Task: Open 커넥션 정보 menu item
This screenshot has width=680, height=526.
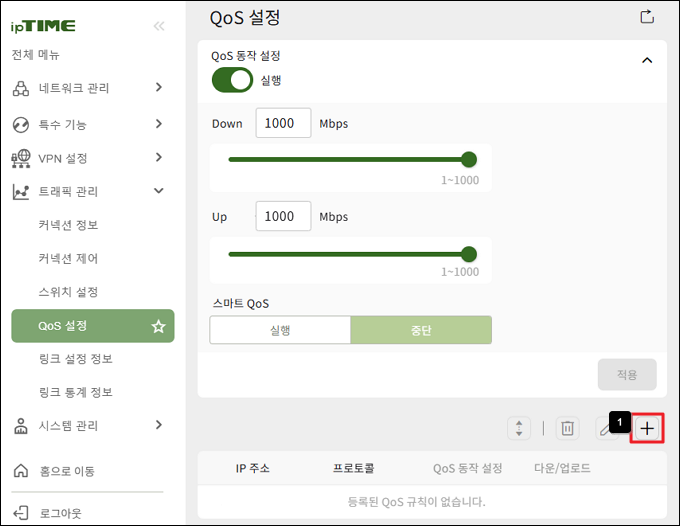Action: click(68, 225)
